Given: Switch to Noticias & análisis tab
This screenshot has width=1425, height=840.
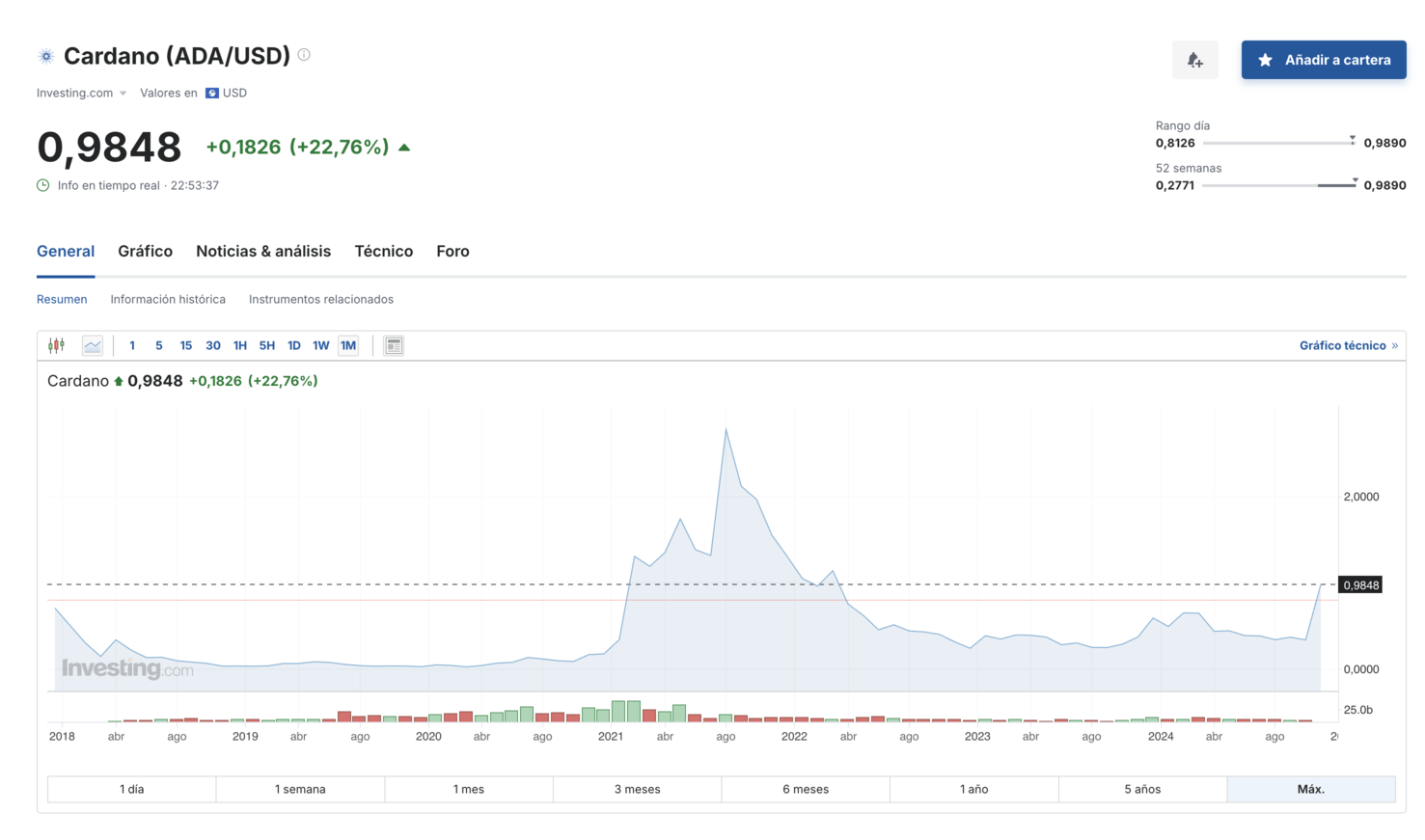Looking at the screenshot, I should (263, 252).
